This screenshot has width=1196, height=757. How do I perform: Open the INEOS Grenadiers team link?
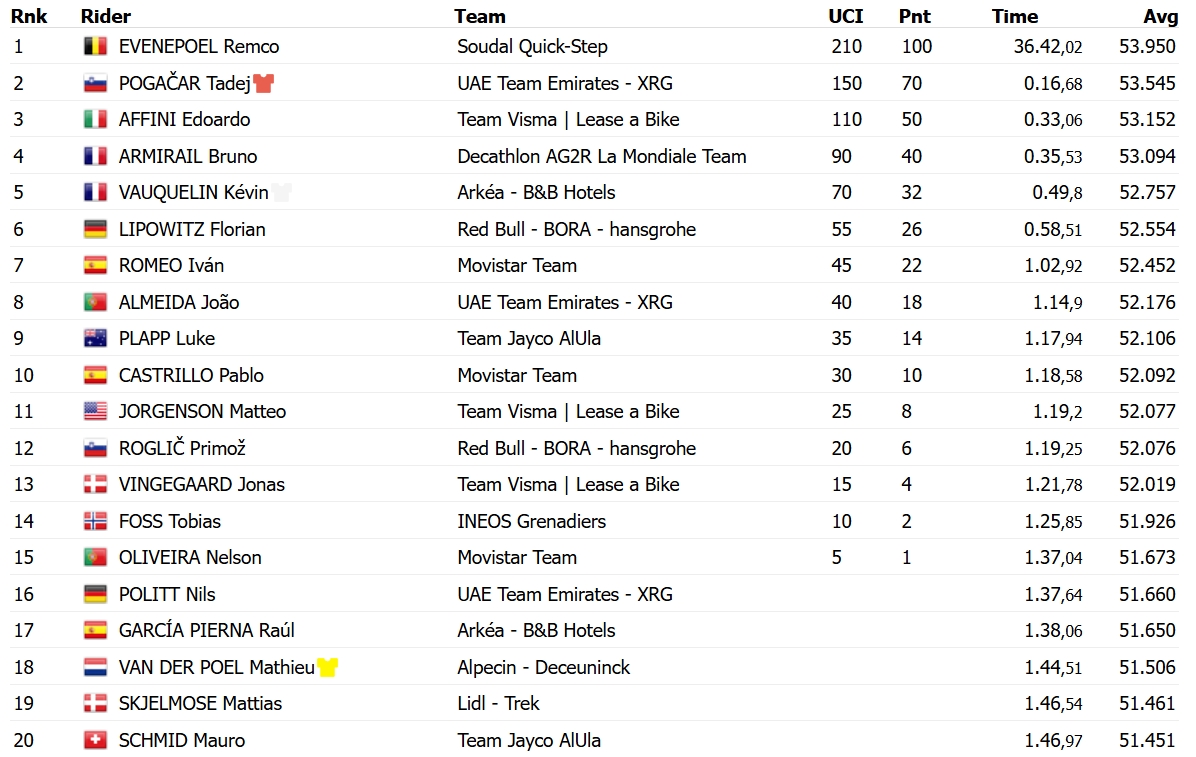click(x=532, y=521)
